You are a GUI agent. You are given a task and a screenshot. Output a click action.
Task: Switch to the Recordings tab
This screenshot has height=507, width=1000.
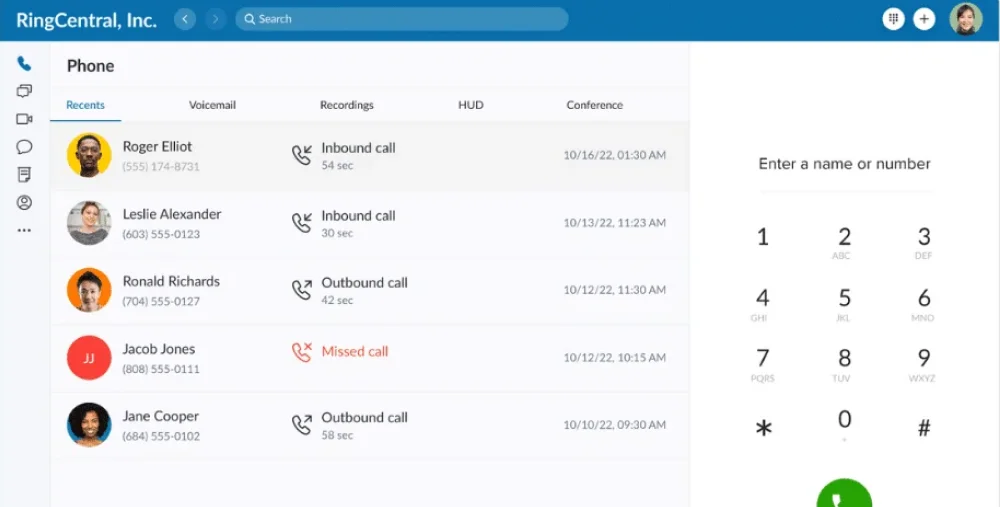click(347, 105)
